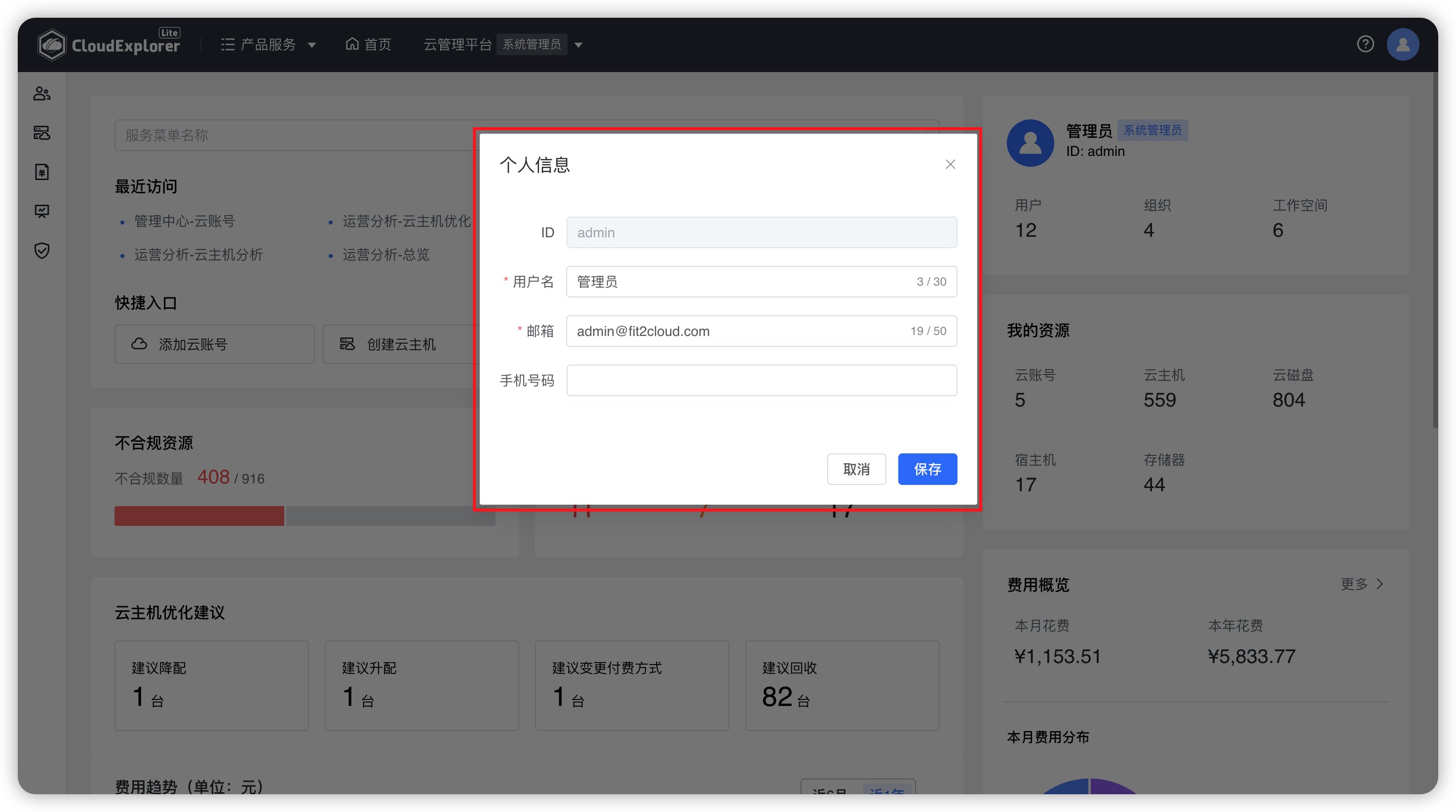
Task: Click 本月花费 amount ¥1,153.51
Action: pos(1057,657)
